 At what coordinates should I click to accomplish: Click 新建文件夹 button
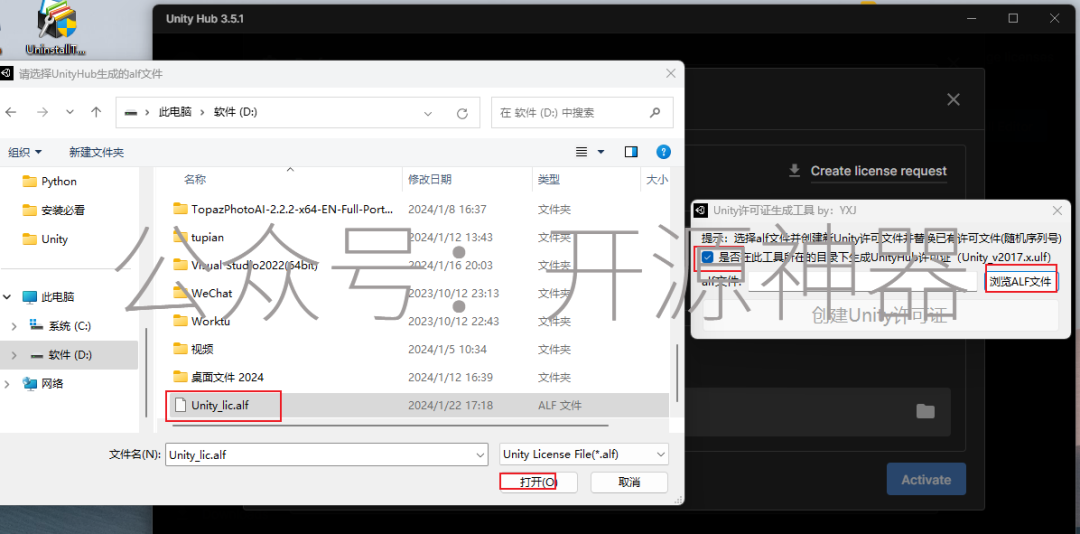click(x=96, y=152)
